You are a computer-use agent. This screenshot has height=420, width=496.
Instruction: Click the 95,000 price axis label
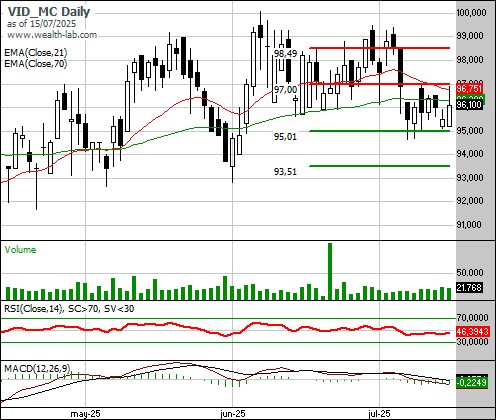coord(470,130)
